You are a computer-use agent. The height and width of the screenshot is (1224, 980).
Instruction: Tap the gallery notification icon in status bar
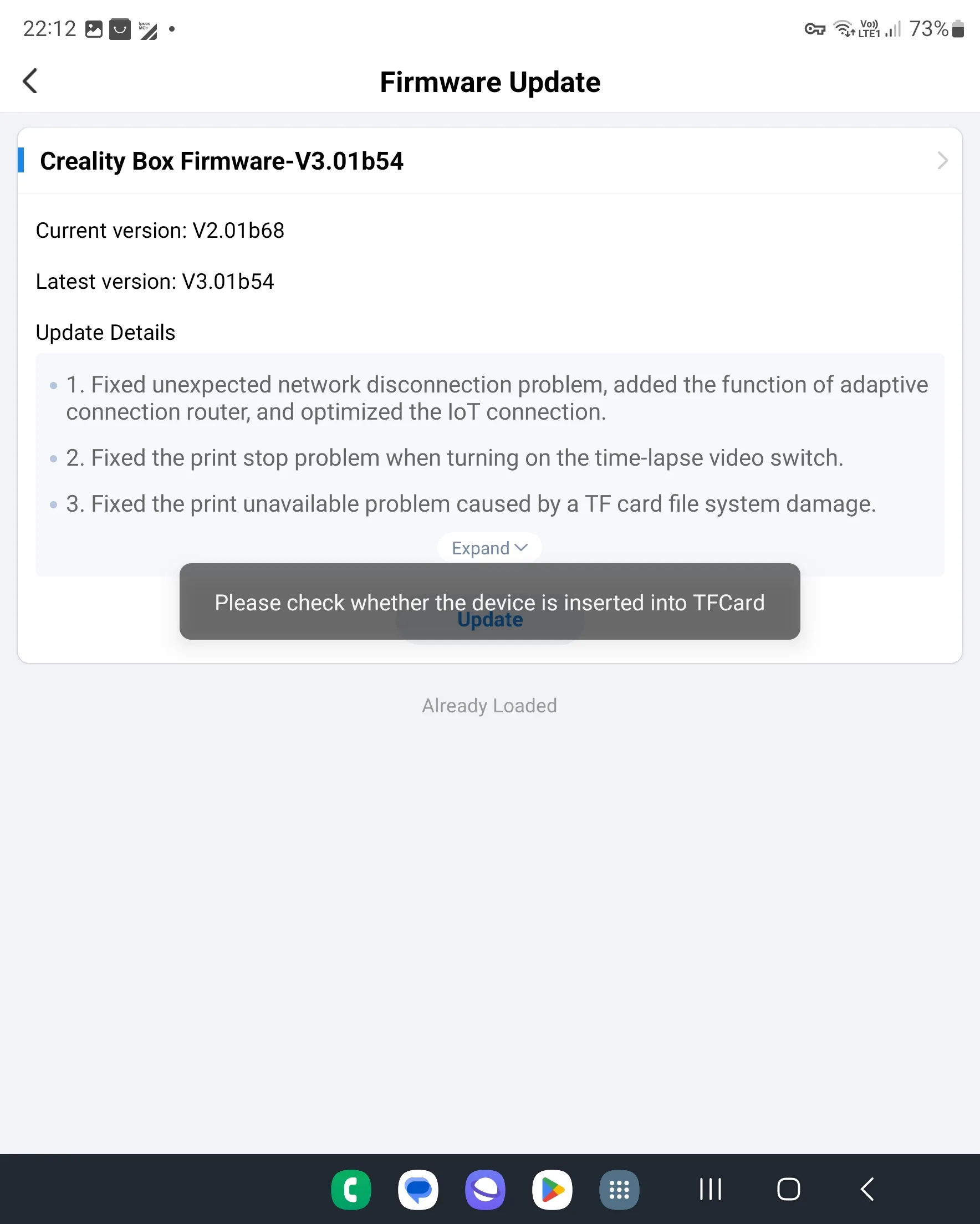(x=94, y=29)
